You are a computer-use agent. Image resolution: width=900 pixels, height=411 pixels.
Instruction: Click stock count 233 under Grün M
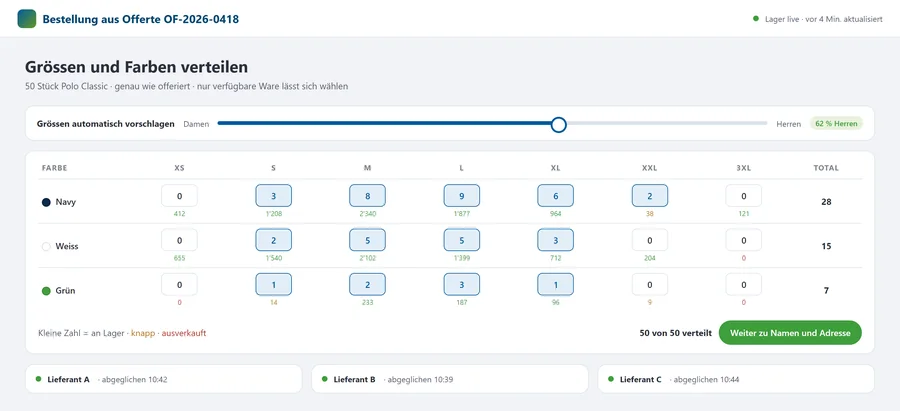click(x=367, y=303)
